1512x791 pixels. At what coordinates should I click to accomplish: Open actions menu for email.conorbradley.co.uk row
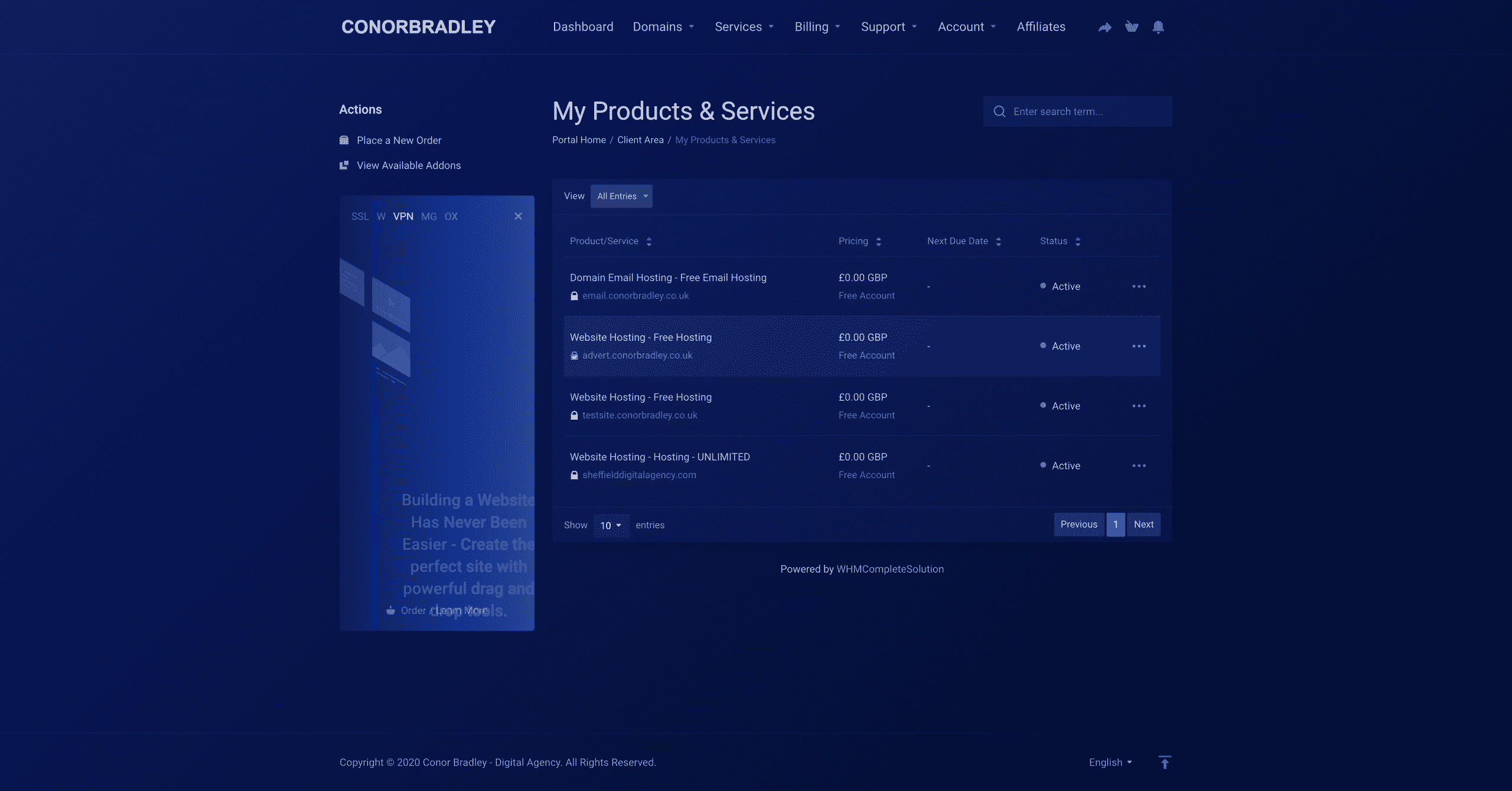1139,287
